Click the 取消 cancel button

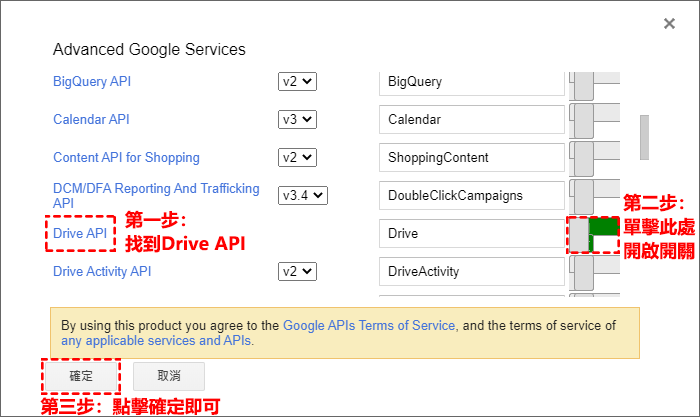[168, 376]
